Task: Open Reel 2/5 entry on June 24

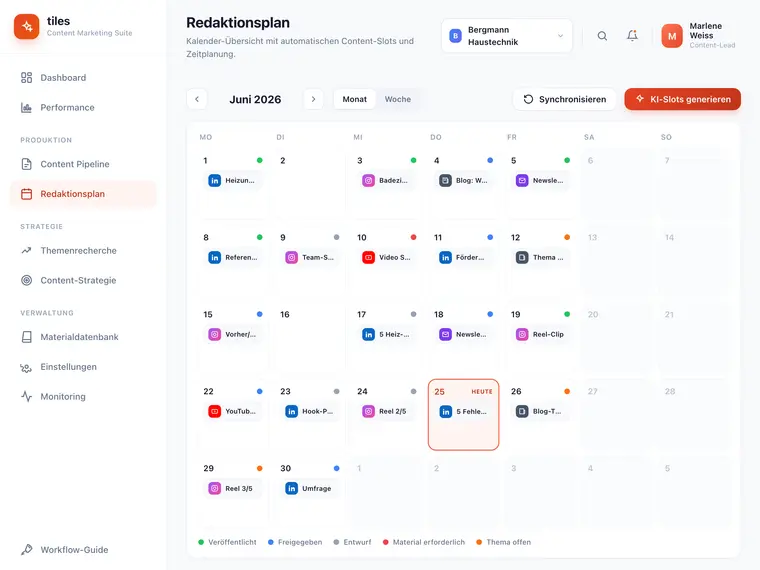Action: click(386, 412)
